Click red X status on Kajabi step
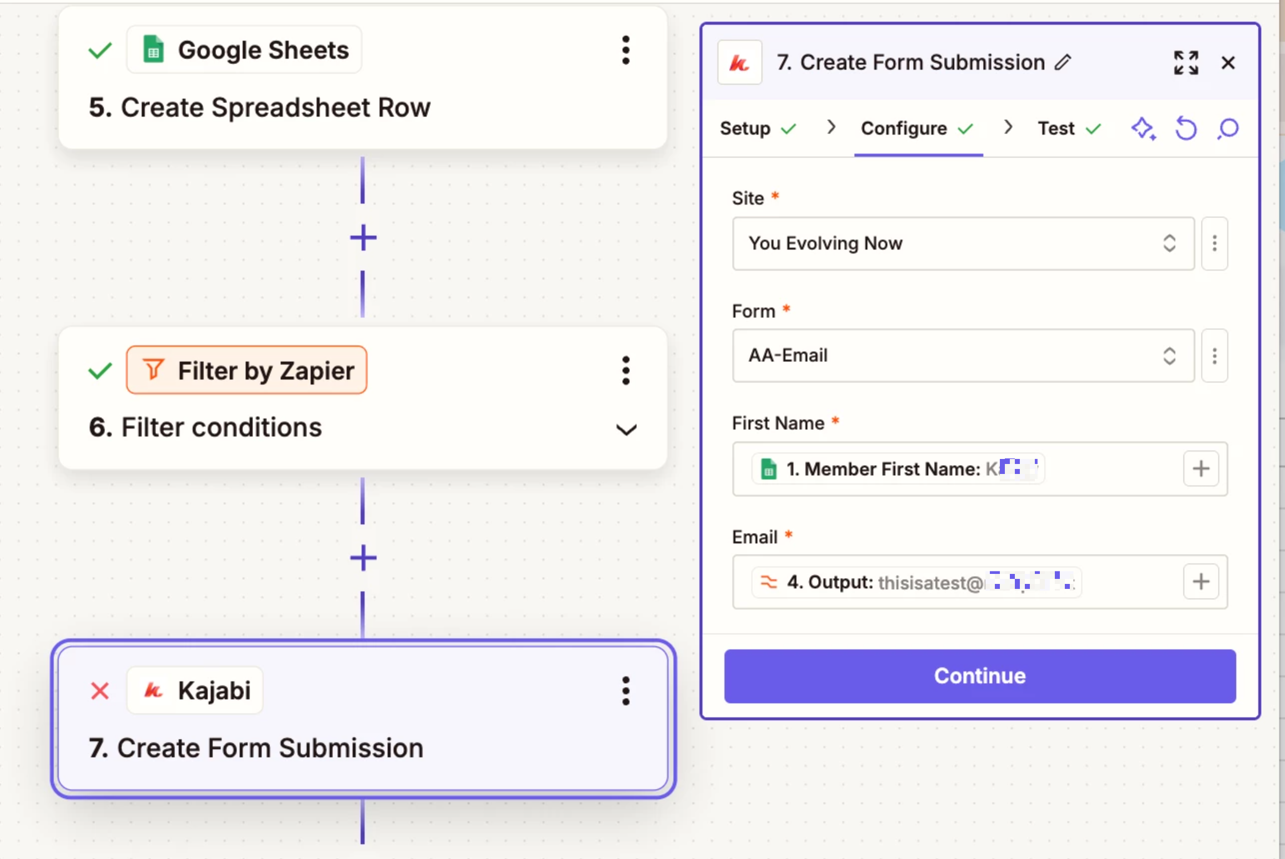 click(x=100, y=691)
